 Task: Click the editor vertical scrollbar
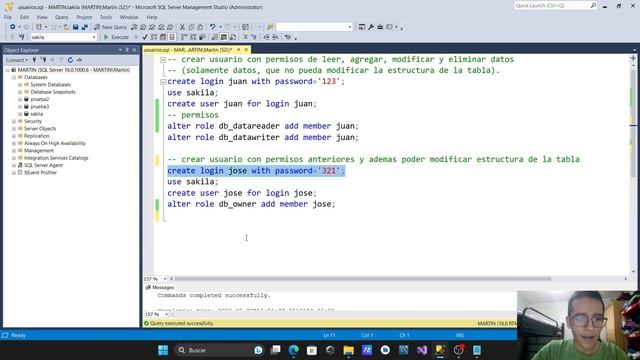pyautogui.click(x=633, y=124)
